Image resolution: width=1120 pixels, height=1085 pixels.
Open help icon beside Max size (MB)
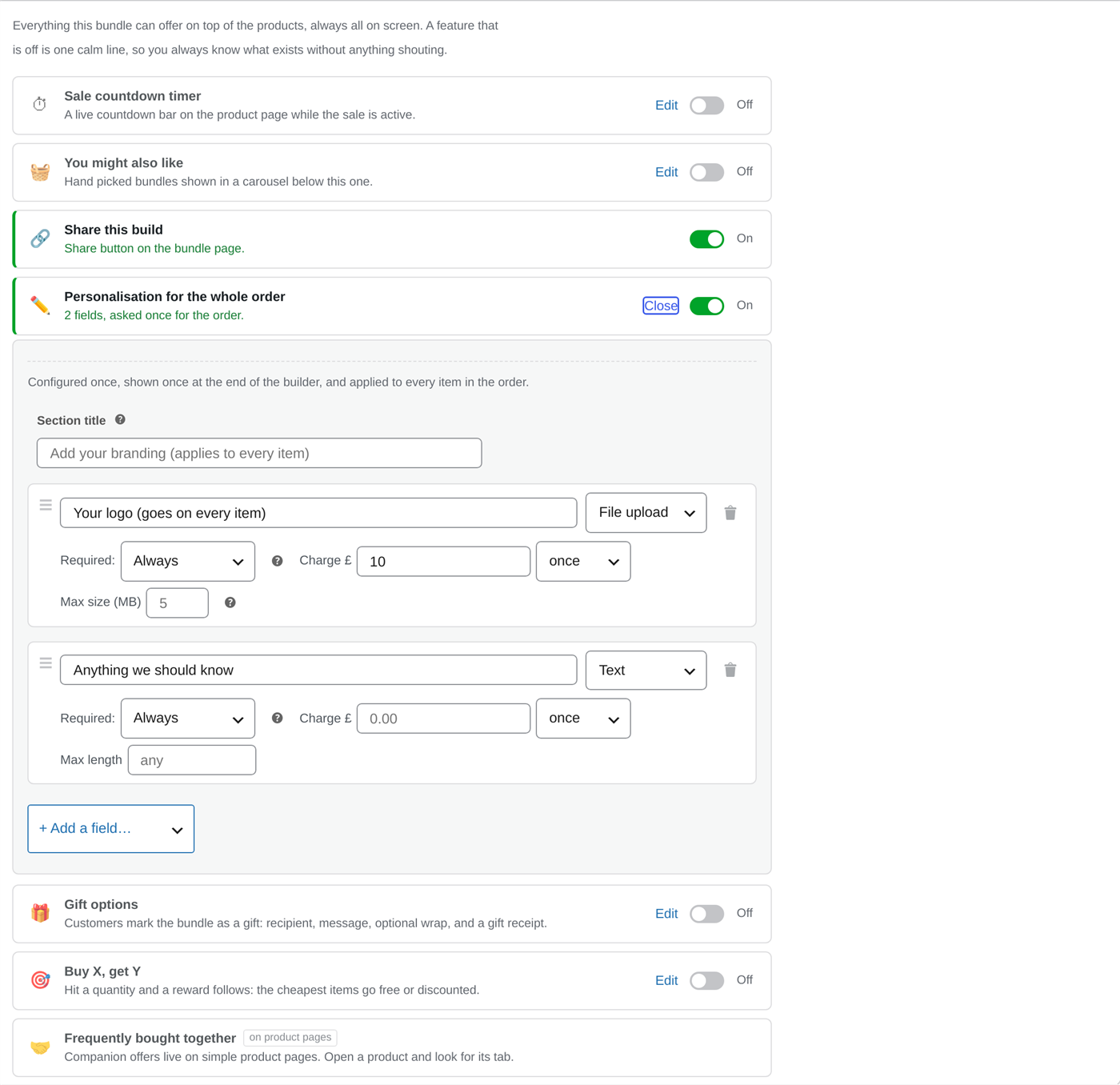[x=230, y=603]
